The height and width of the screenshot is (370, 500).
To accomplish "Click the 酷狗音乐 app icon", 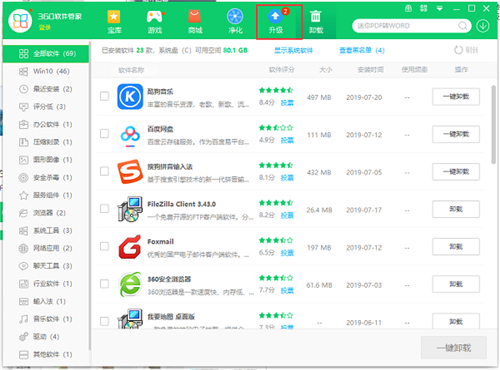I will 130,97.
